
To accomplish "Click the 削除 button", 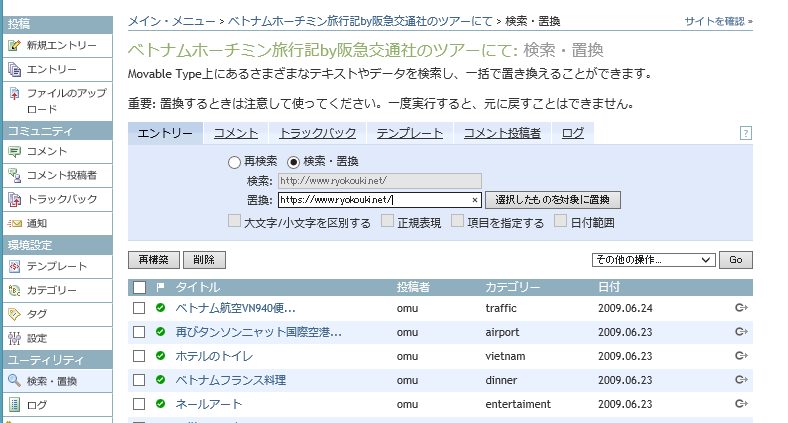I will pos(204,260).
